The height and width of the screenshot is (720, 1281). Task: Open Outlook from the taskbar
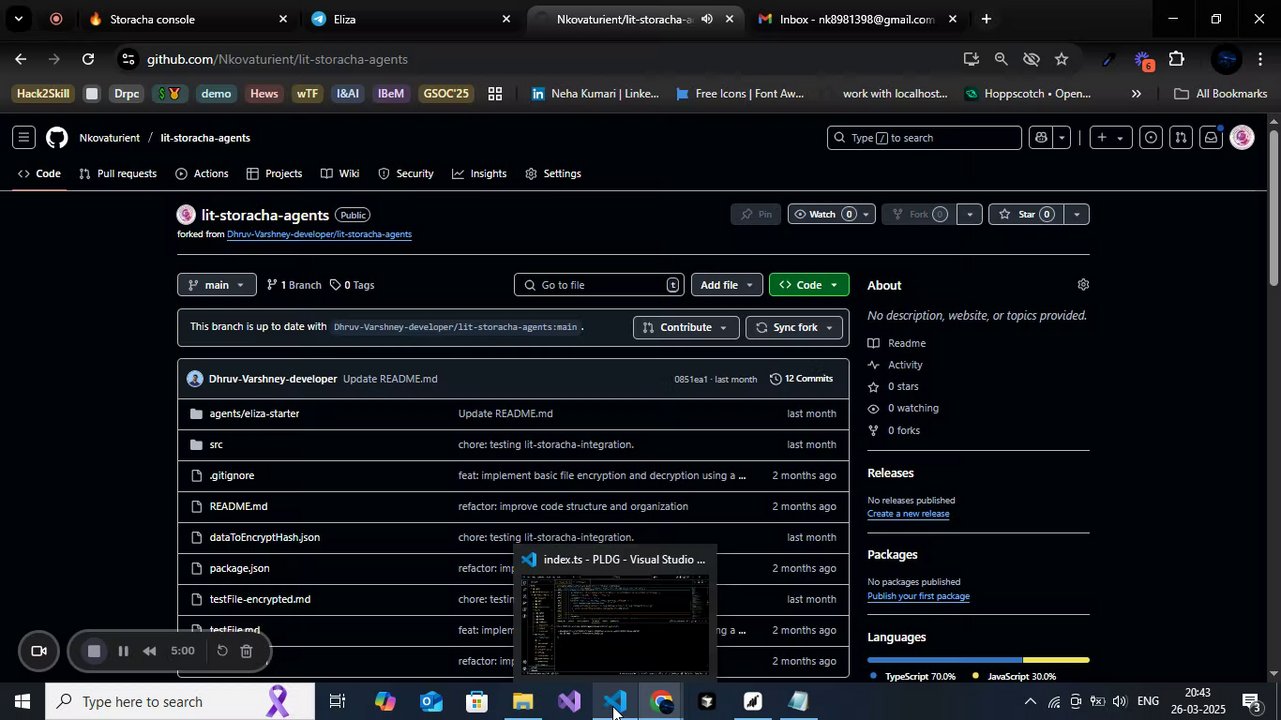point(431,702)
